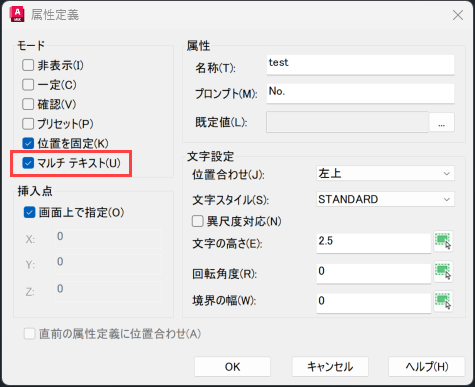
Task: Click the 境界の幅(W) input field
Action: (374, 303)
